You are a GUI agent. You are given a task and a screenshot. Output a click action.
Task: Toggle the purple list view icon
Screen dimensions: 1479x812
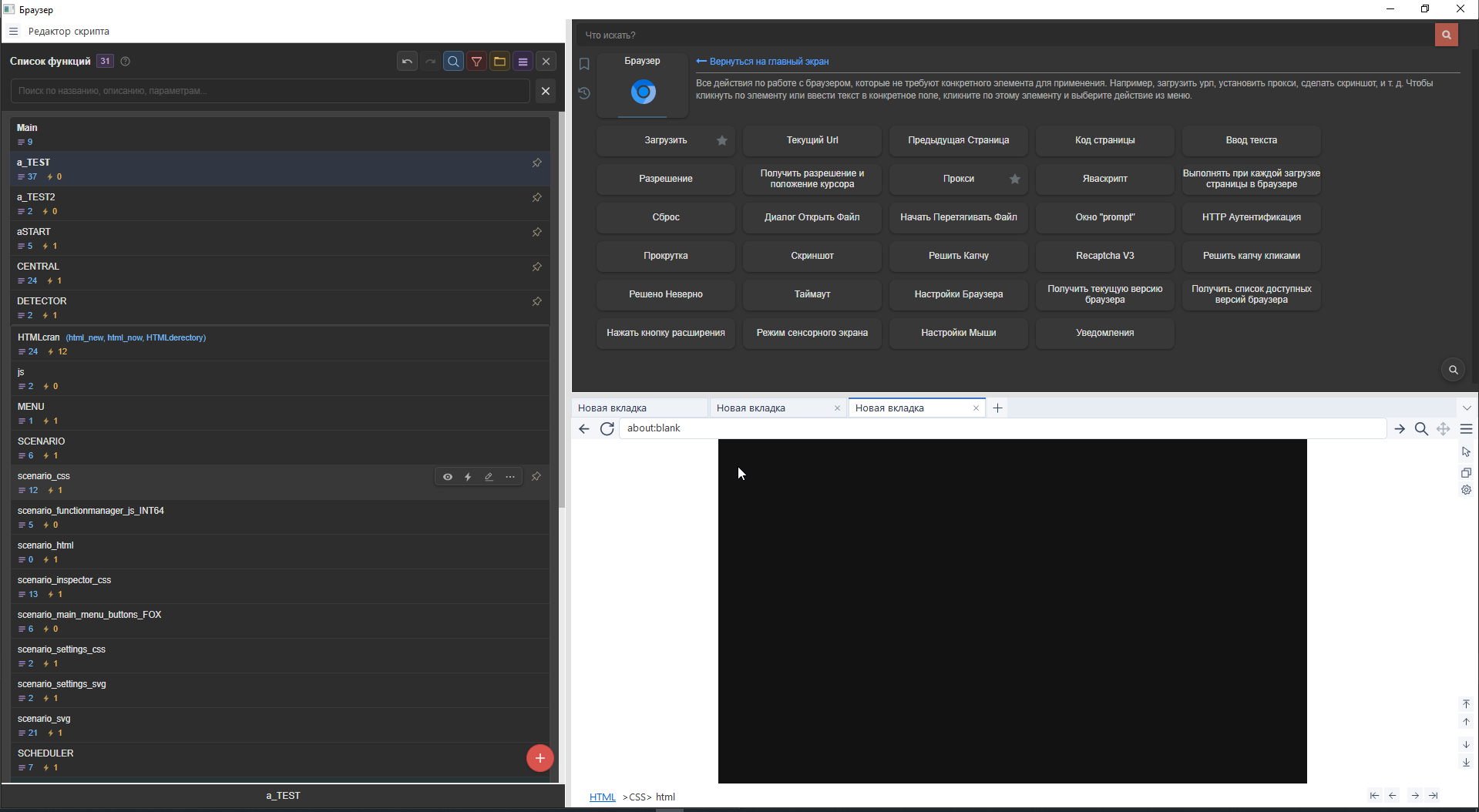point(523,62)
